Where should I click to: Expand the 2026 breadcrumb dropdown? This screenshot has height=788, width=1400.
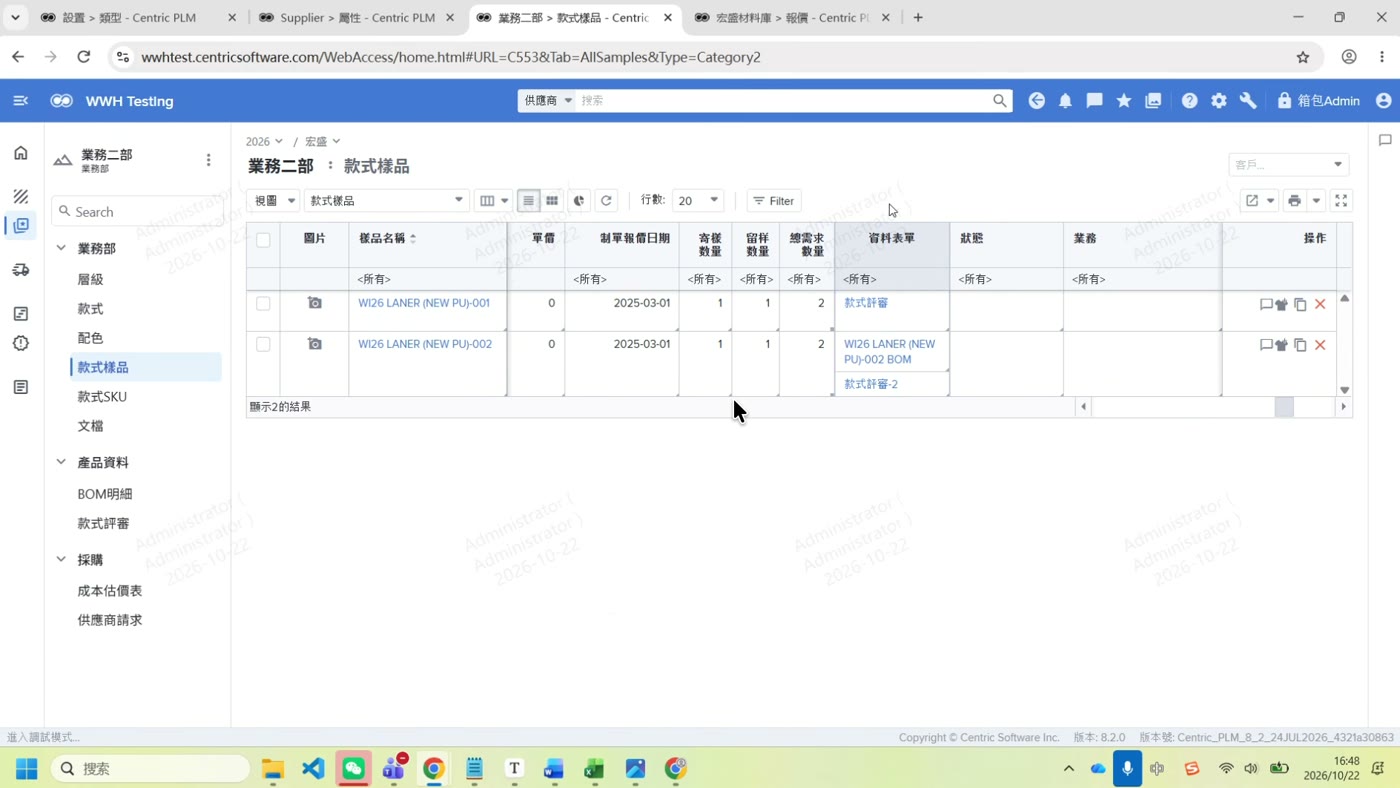coord(264,142)
